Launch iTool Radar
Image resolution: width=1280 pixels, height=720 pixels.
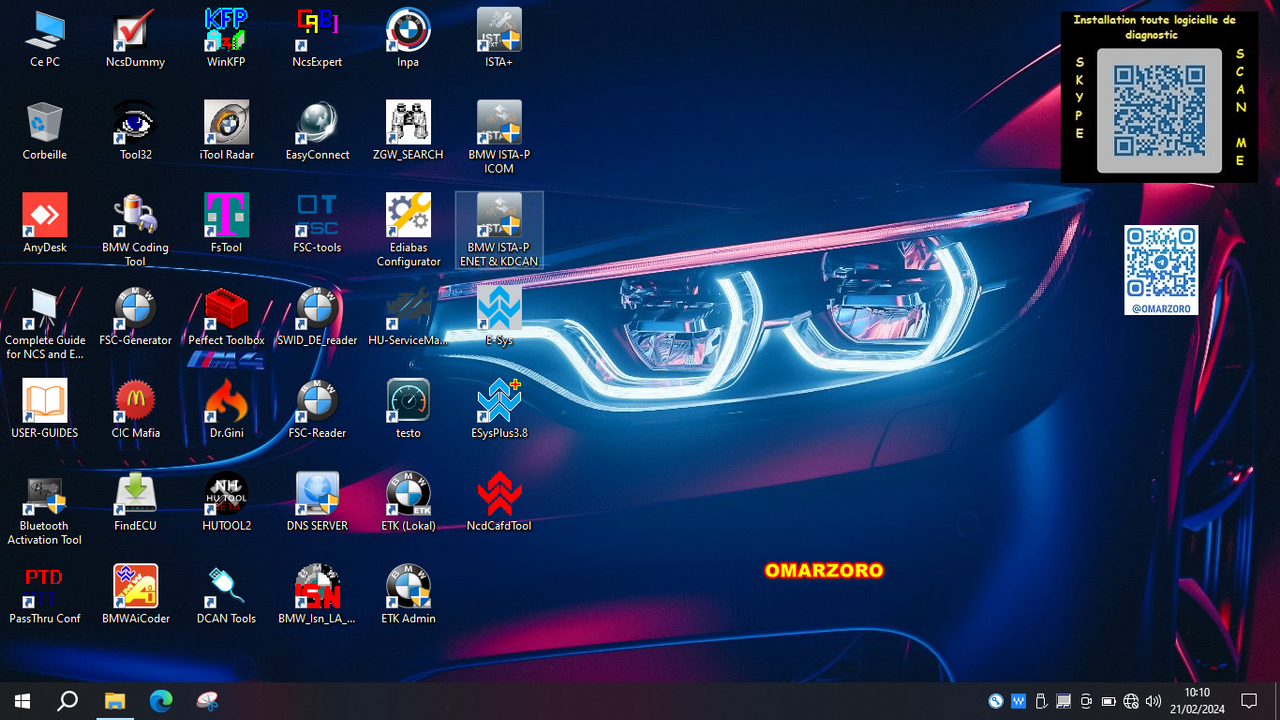coord(226,131)
